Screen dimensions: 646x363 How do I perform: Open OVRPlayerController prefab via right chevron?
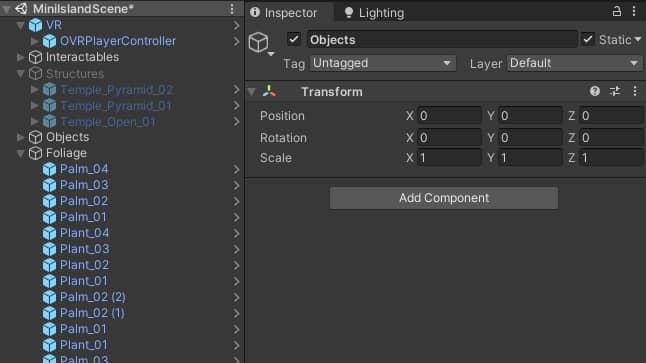[x=236, y=42]
